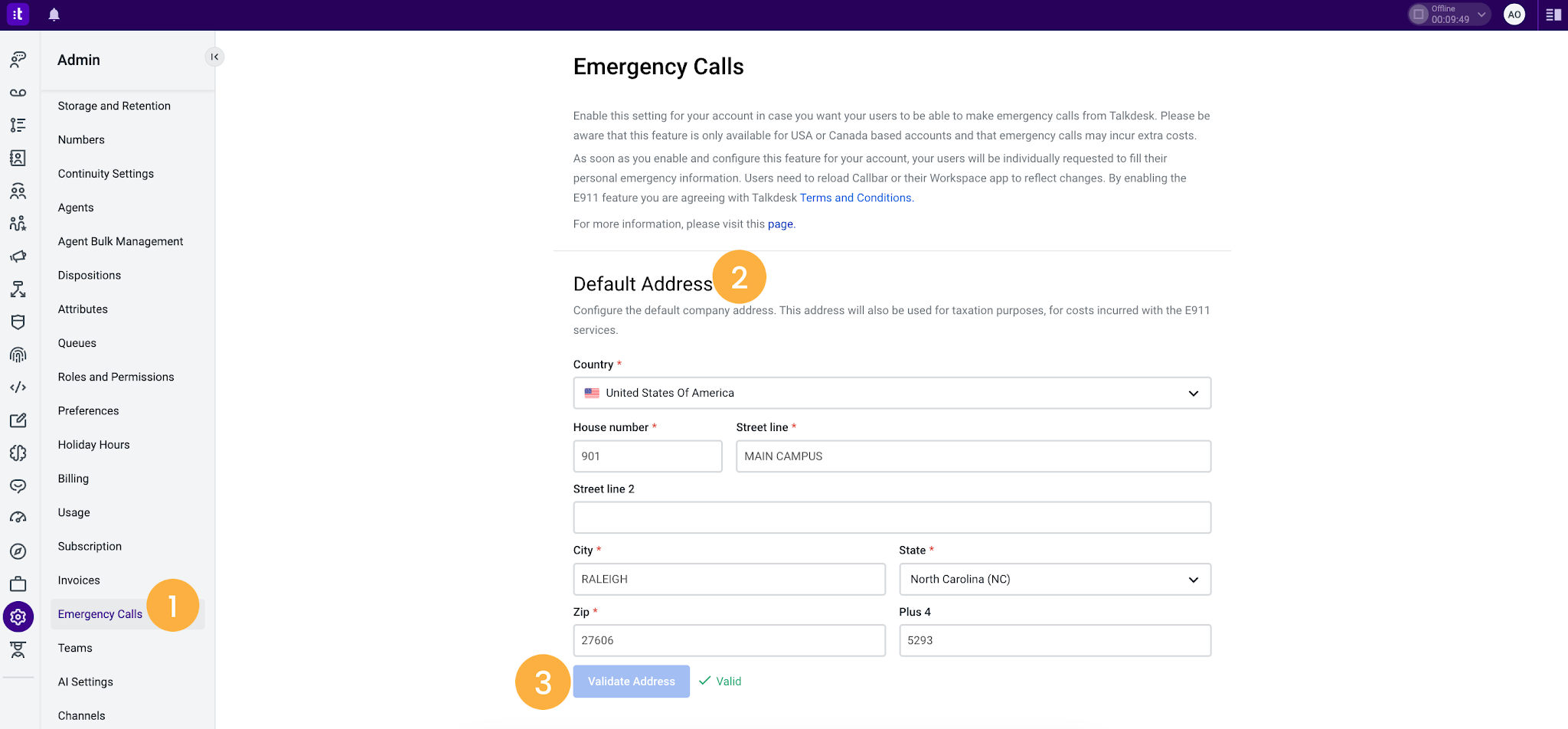
Task: Click the Validate Address button
Action: click(632, 682)
